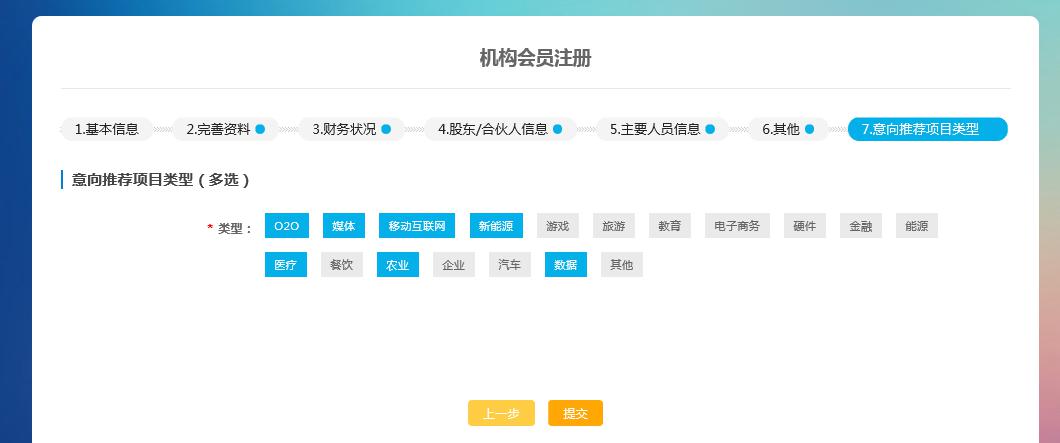Toggle off 移动互联网 tag
1060x443 pixels.
(x=417, y=226)
